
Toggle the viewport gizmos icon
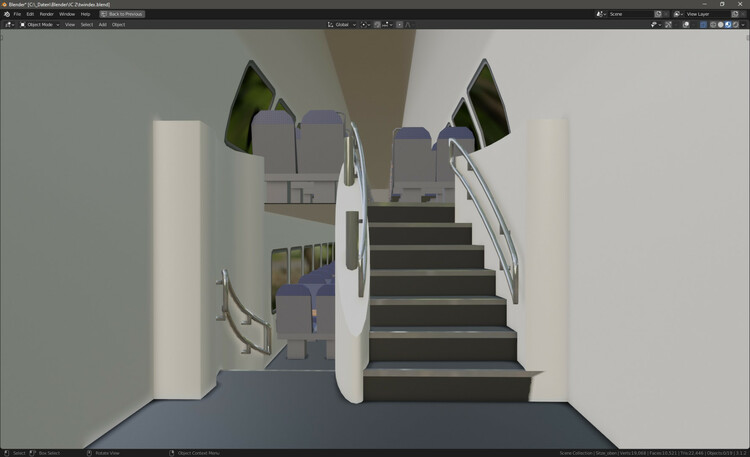coord(669,25)
